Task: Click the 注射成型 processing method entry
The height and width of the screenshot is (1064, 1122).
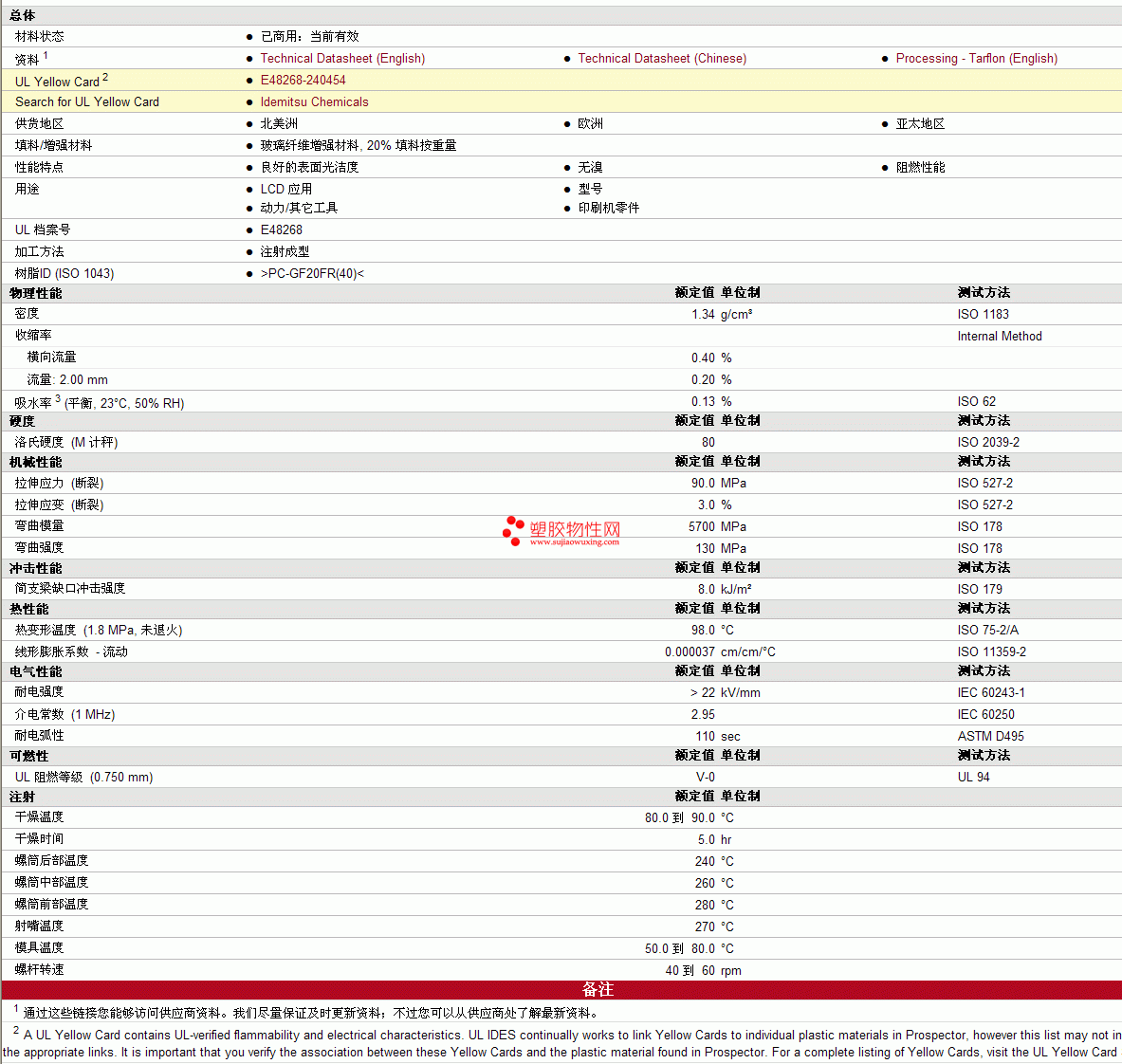Action: (x=285, y=252)
